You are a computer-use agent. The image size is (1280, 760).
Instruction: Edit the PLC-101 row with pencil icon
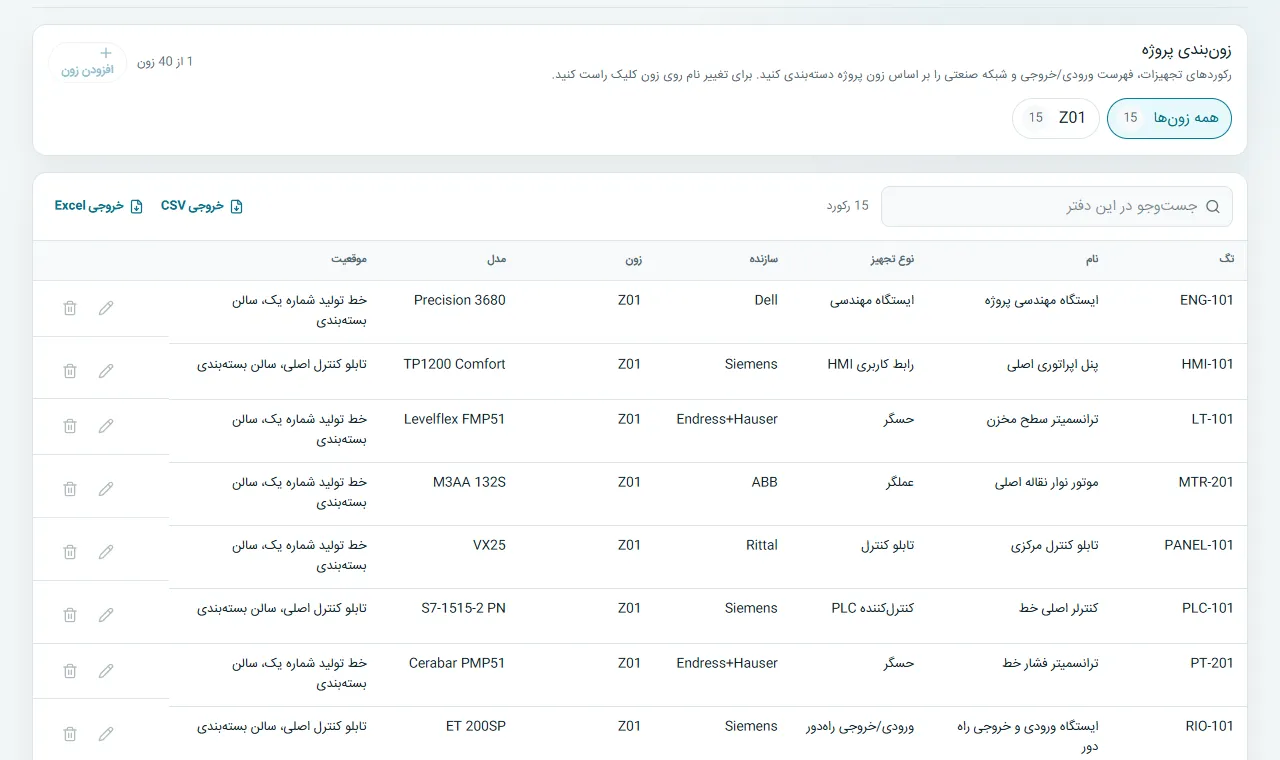(x=106, y=615)
